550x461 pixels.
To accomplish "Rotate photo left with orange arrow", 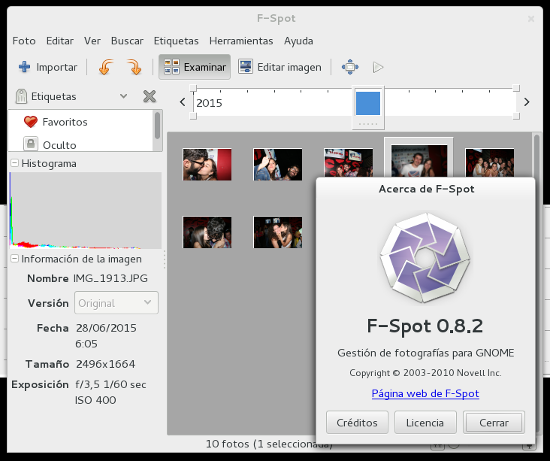I will [x=106, y=67].
